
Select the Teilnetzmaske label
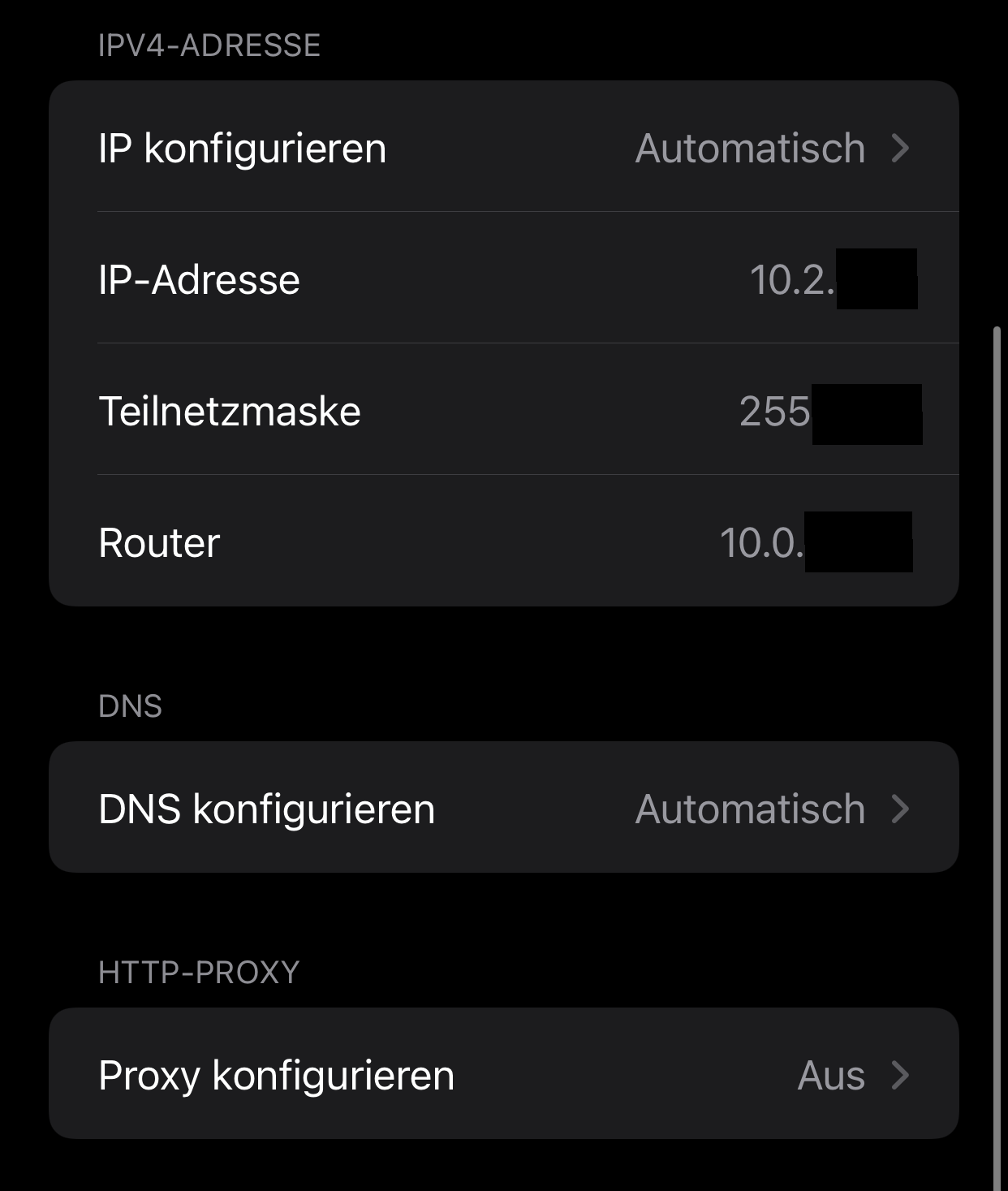click(229, 412)
